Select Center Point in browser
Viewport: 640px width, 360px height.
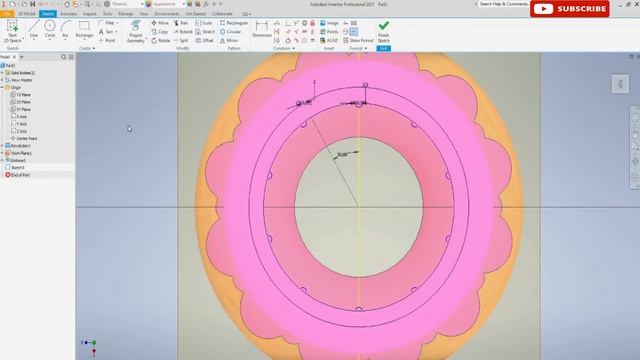click(x=24, y=138)
